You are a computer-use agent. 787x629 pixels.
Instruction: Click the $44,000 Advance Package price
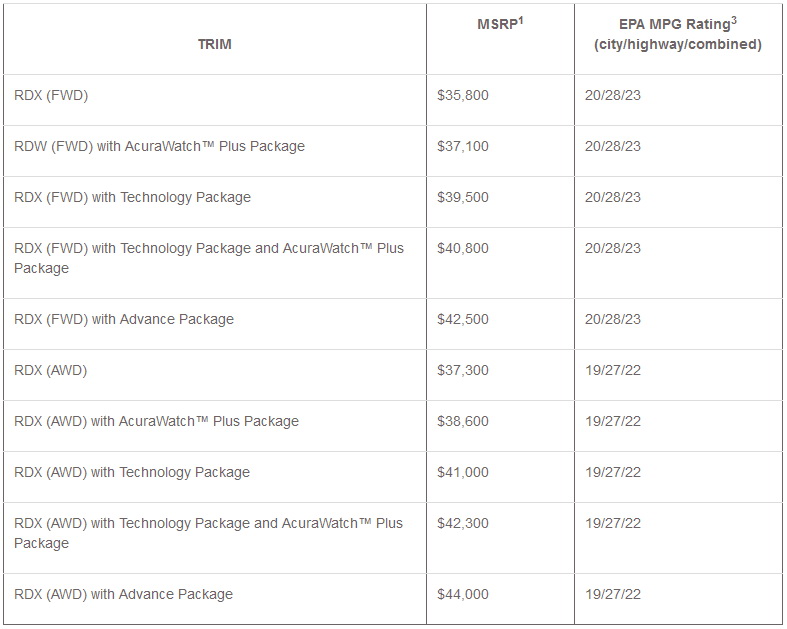tap(463, 594)
